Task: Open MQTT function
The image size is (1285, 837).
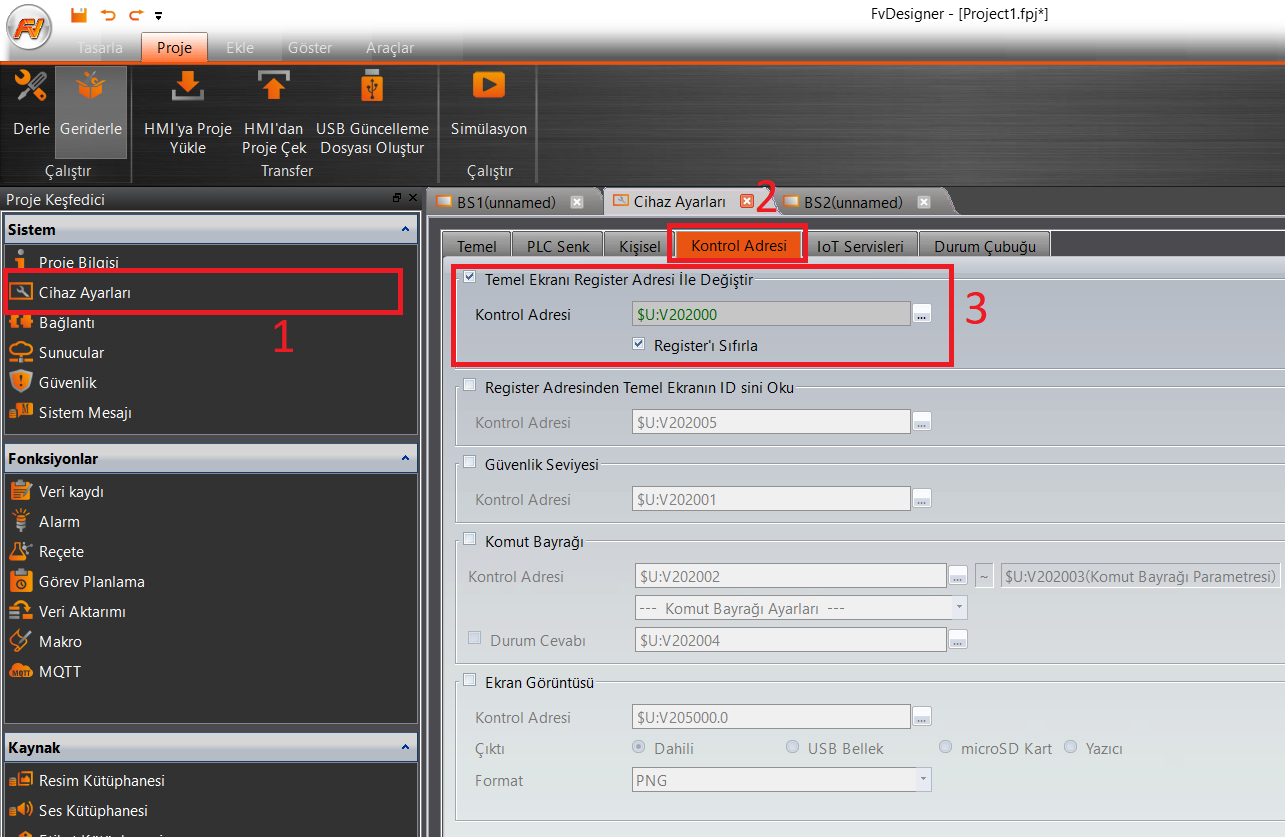Action: tap(59, 671)
